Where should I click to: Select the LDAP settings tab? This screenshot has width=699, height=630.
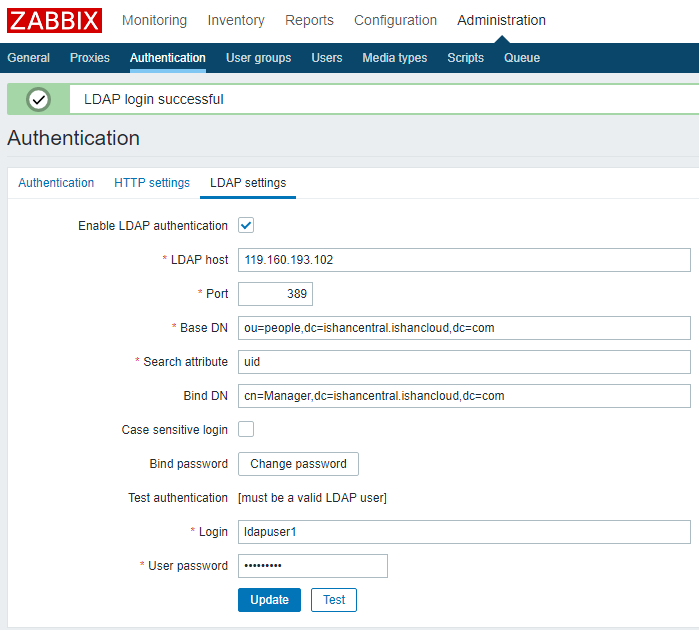(x=248, y=183)
